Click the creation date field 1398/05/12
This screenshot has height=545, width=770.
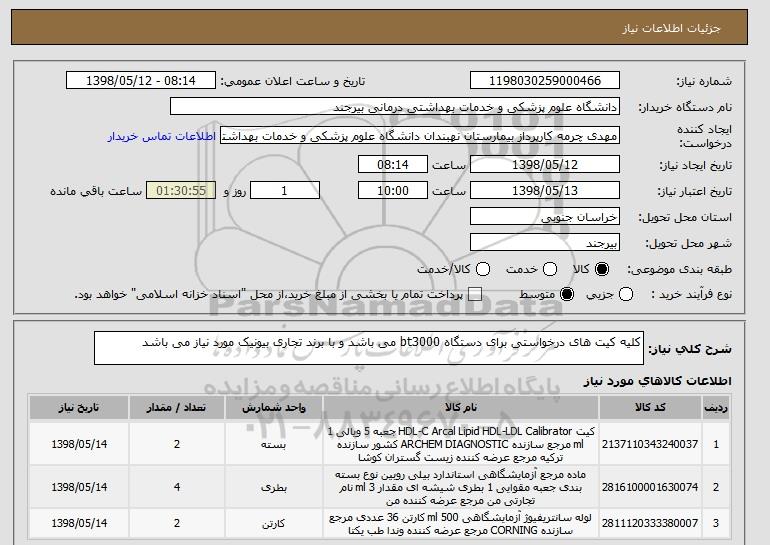pyautogui.click(x=545, y=164)
